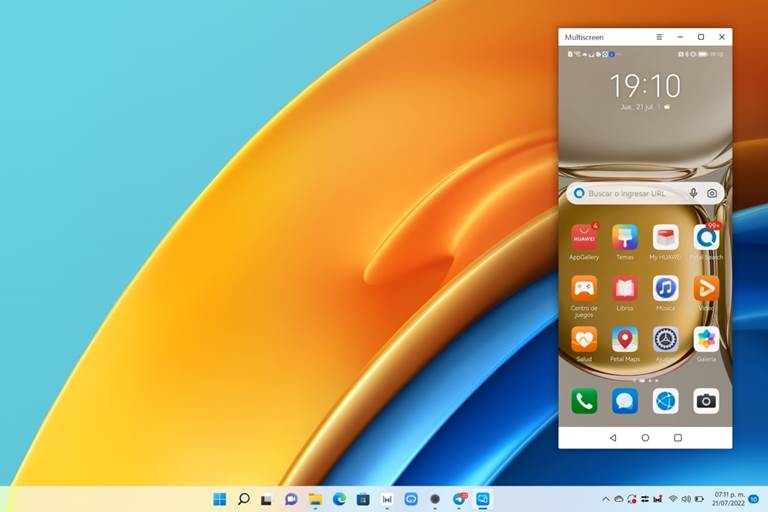
Task: Open the taskbar clock and date
Action: point(728,499)
